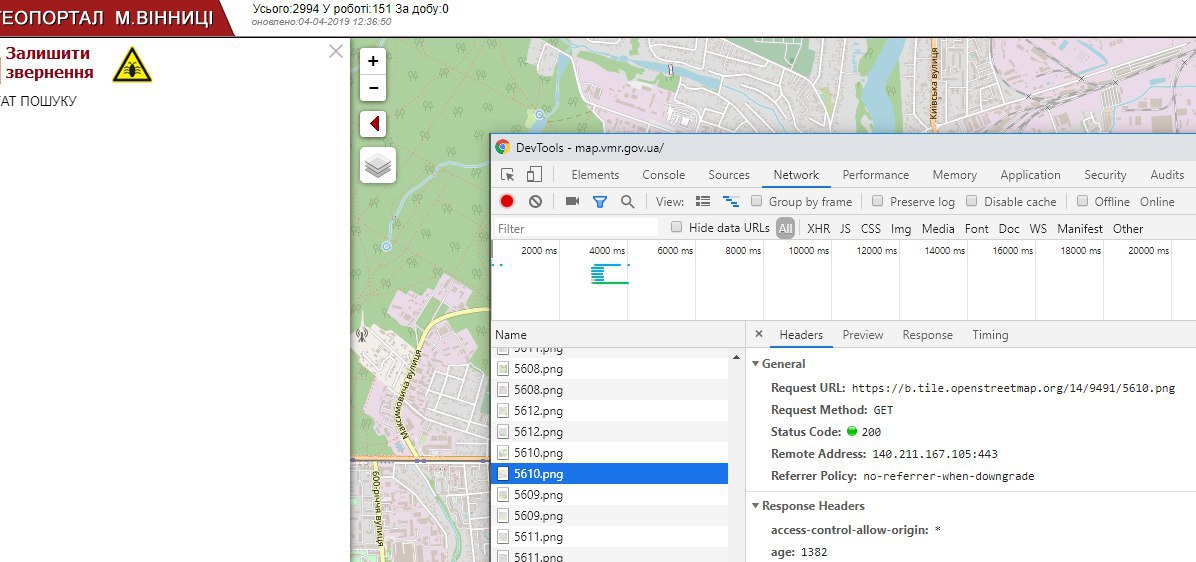
Task: Switch to the Console tab
Action: tap(664, 175)
